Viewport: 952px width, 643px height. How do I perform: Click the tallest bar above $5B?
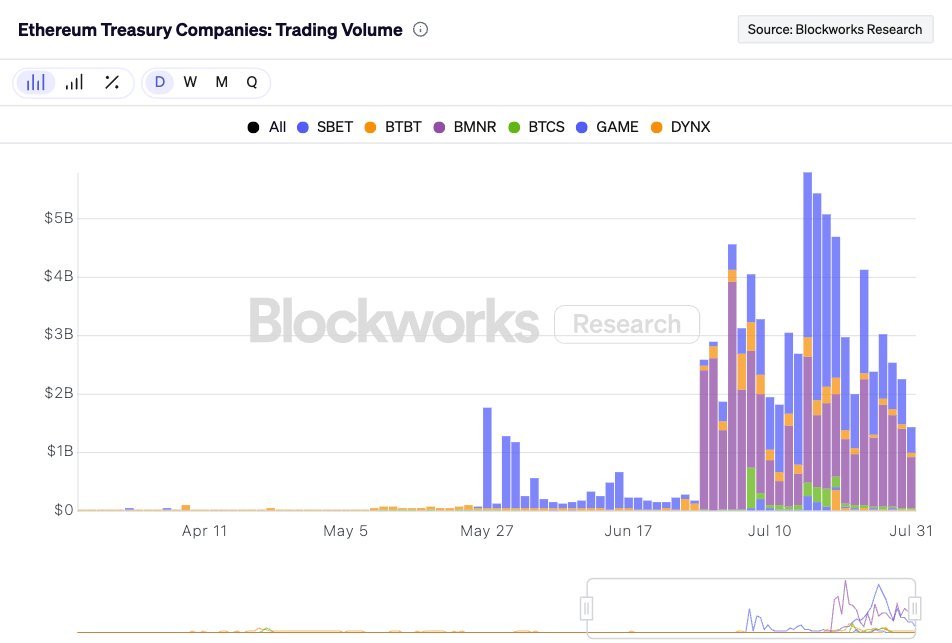(x=808, y=341)
